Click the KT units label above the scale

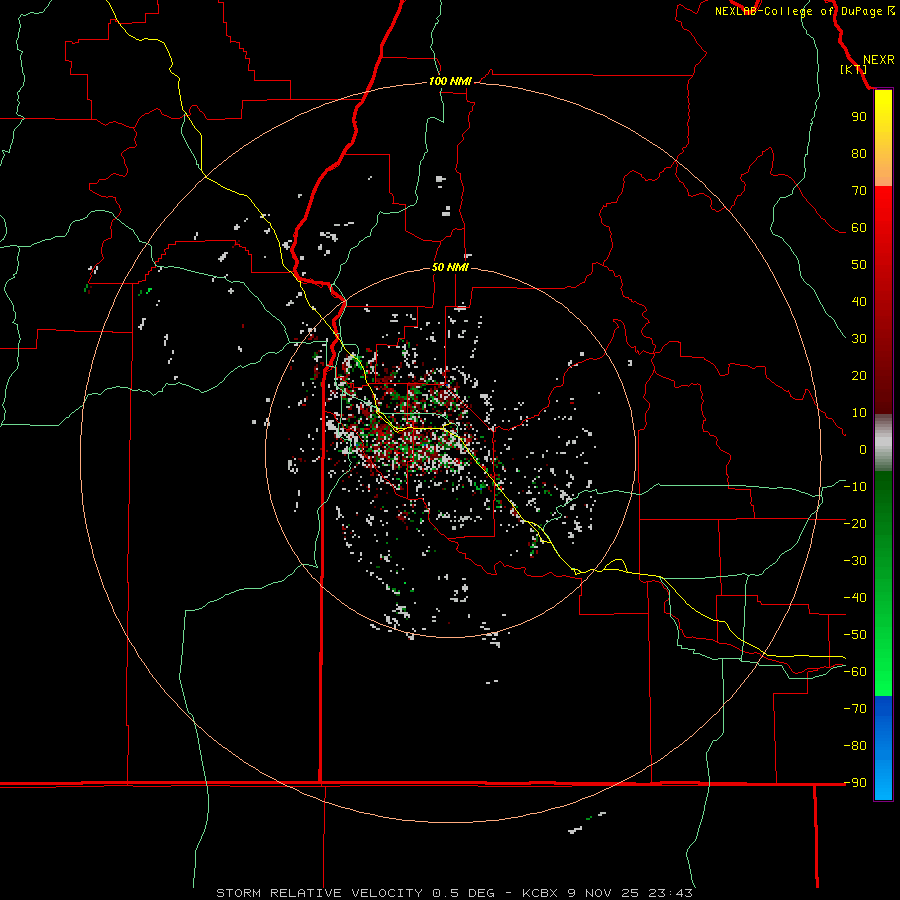(854, 69)
